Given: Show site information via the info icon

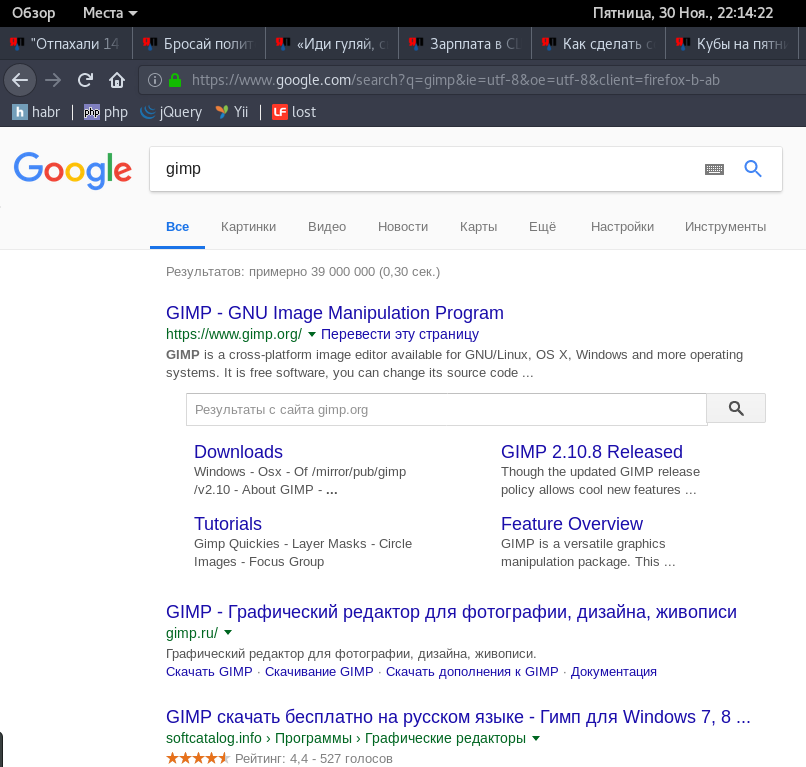Looking at the screenshot, I should click(x=155, y=80).
